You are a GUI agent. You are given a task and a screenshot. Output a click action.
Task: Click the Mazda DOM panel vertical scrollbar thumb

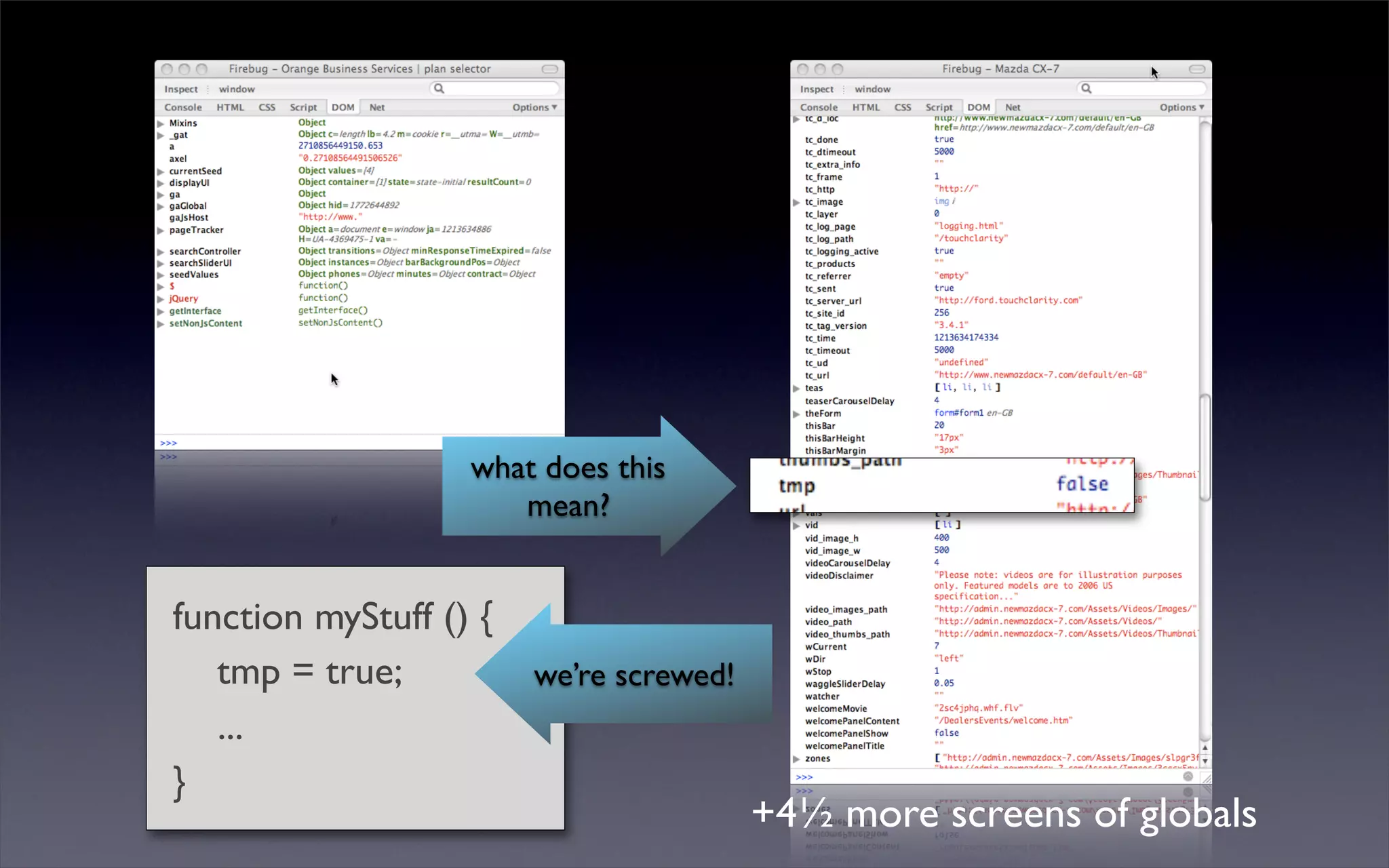(x=1205, y=448)
